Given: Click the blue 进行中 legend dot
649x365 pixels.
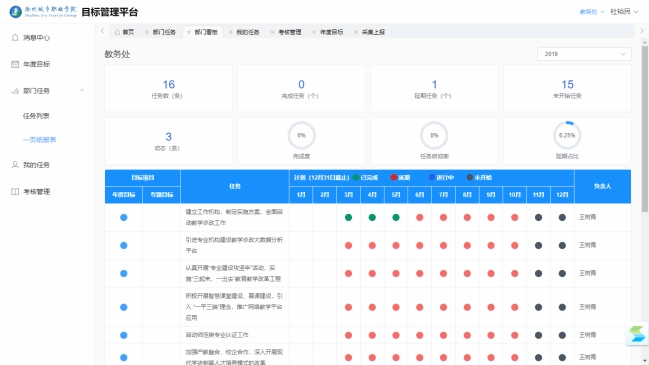Looking at the screenshot, I should 432,178.
